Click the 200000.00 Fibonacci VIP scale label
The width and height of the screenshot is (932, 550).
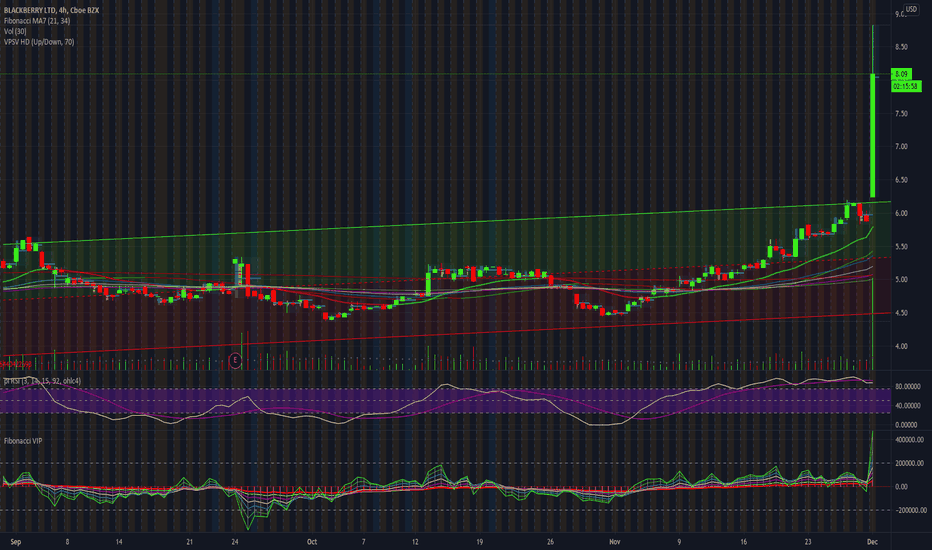(909, 463)
